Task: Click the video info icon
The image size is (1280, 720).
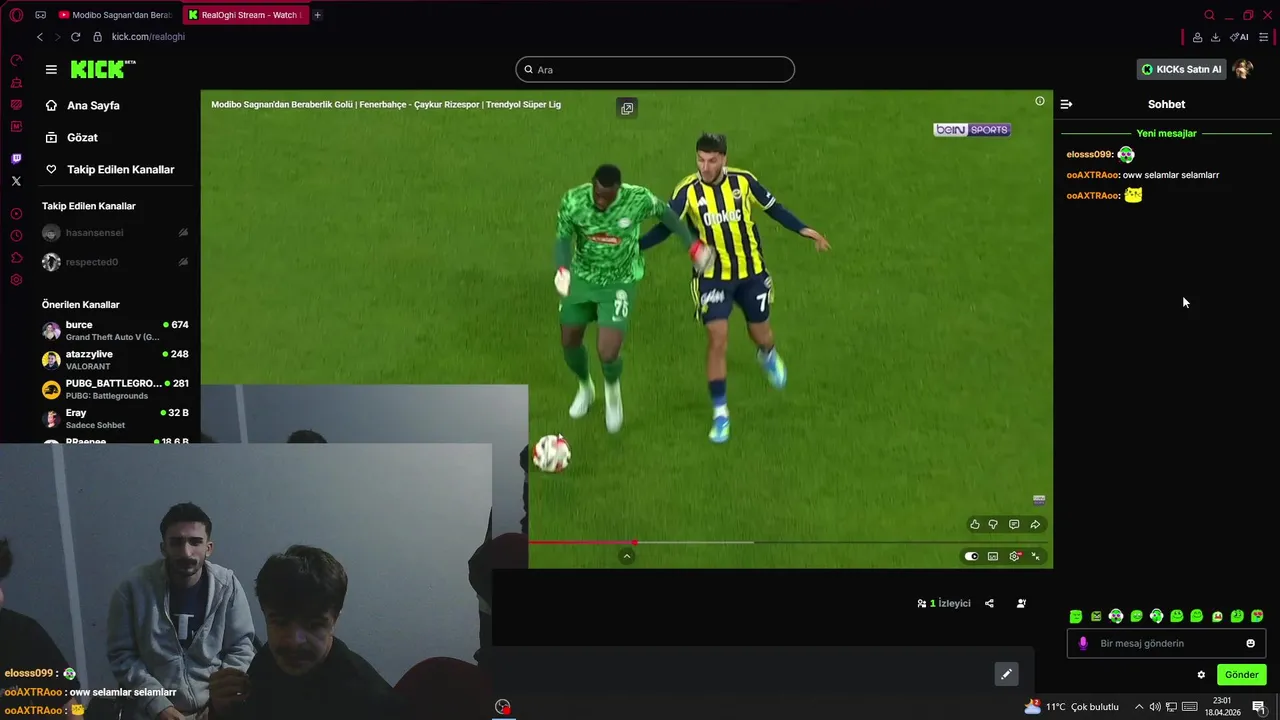Action: 1040,101
